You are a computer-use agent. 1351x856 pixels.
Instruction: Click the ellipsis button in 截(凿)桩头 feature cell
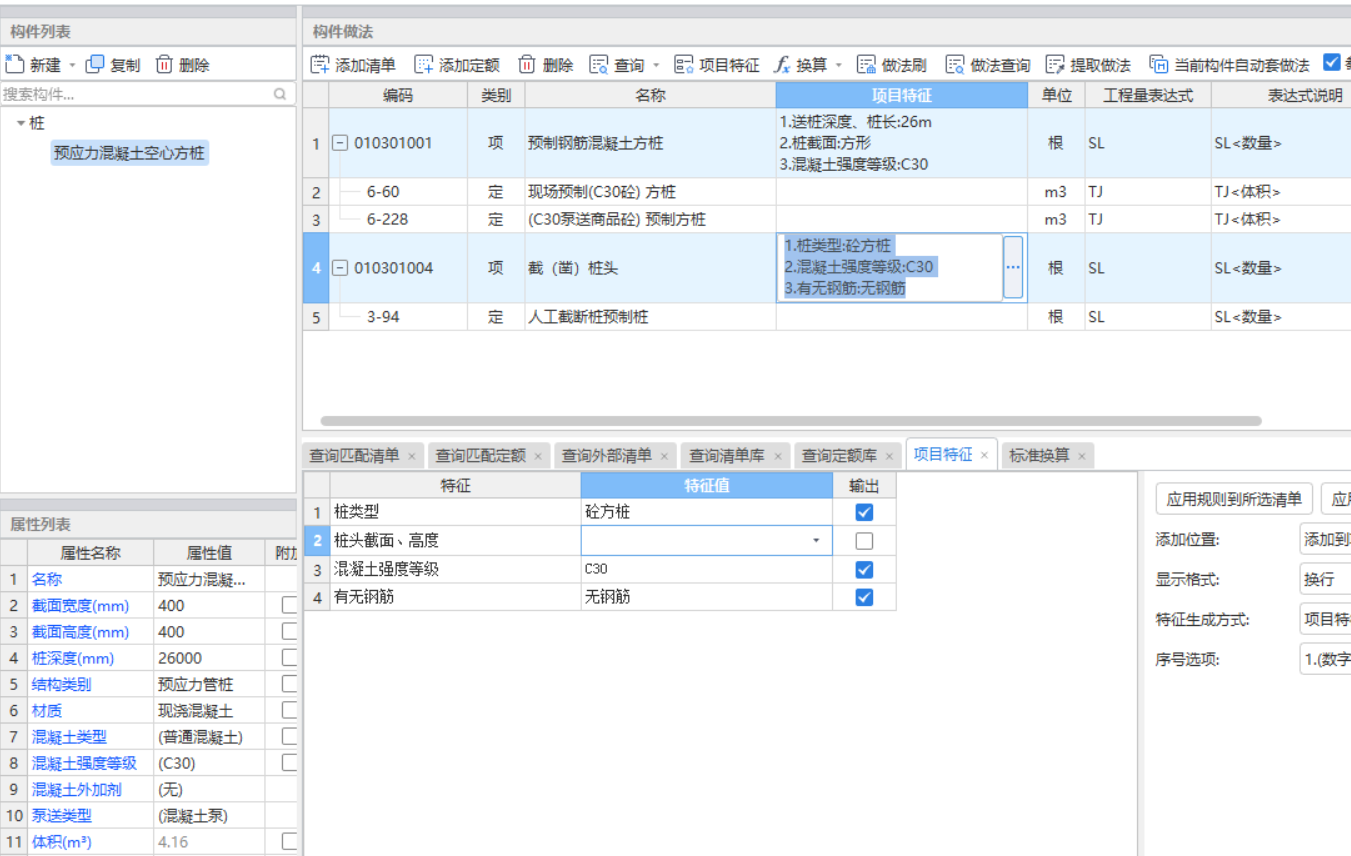point(1013,268)
